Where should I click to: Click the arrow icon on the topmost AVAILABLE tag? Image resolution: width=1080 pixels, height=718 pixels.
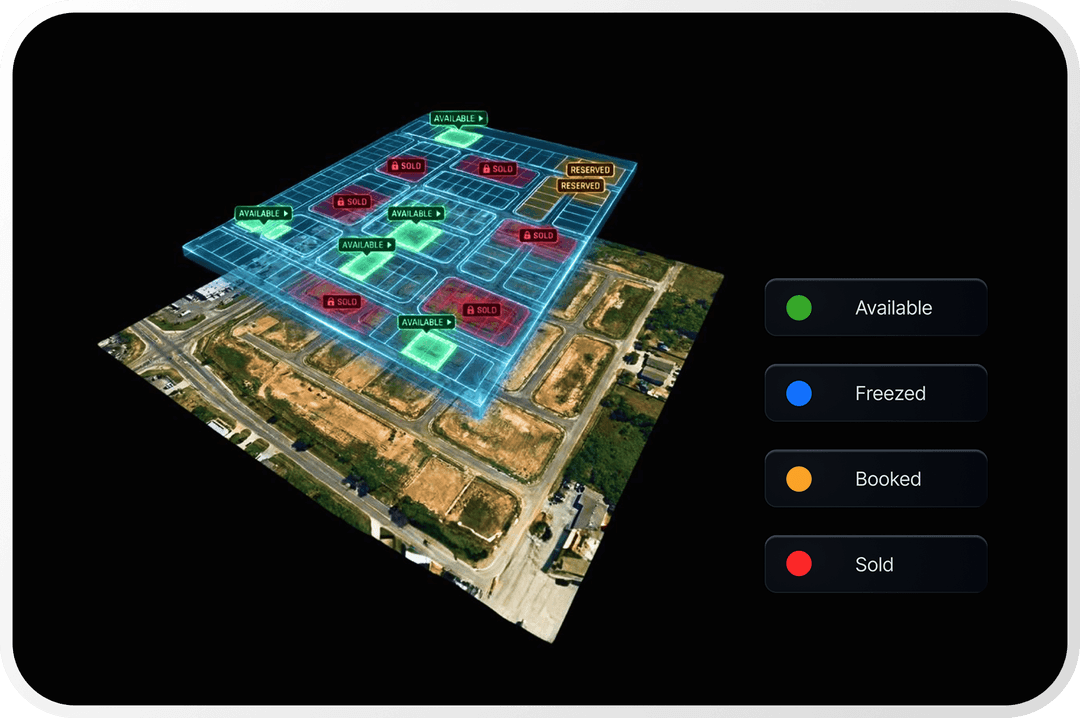pyautogui.click(x=479, y=116)
